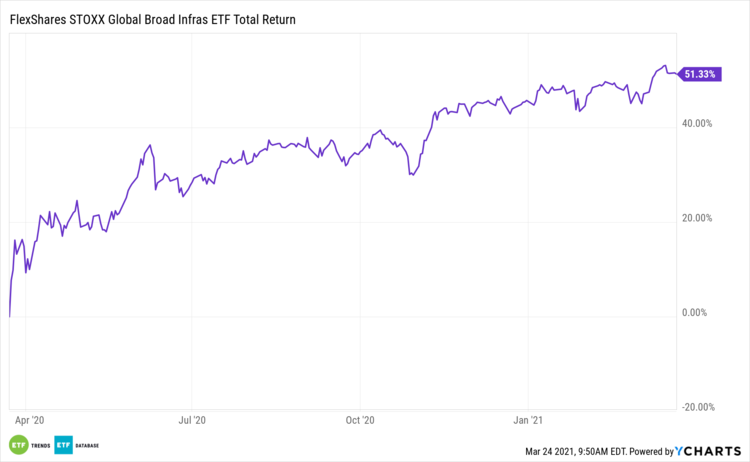
Task: Select the Jul '20 x-axis label
Action: [x=191, y=421]
